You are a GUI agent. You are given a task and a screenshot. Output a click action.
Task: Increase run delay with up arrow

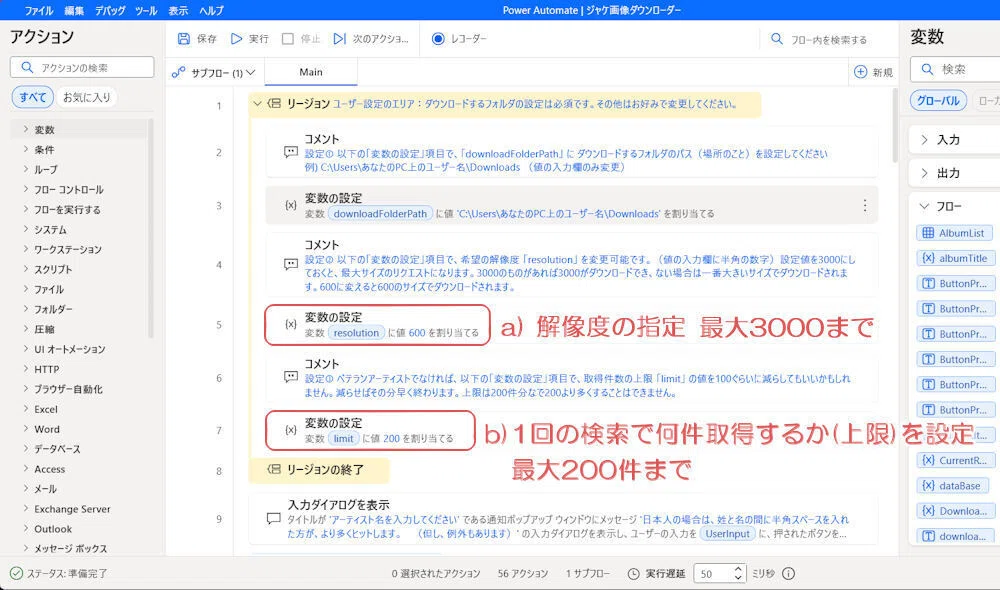[738, 568]
